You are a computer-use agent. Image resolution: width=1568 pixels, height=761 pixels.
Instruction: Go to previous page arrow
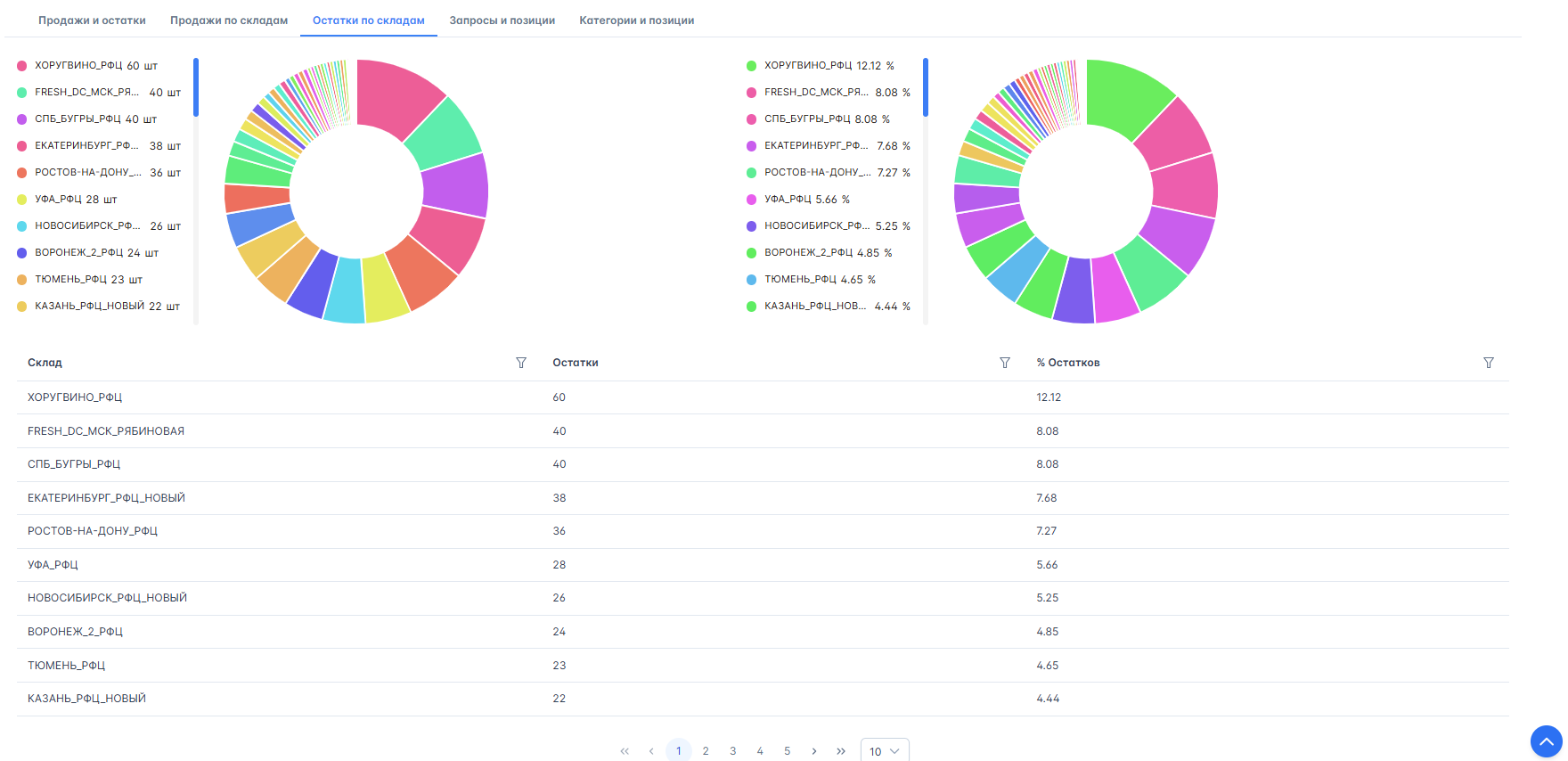pos(651,751)
